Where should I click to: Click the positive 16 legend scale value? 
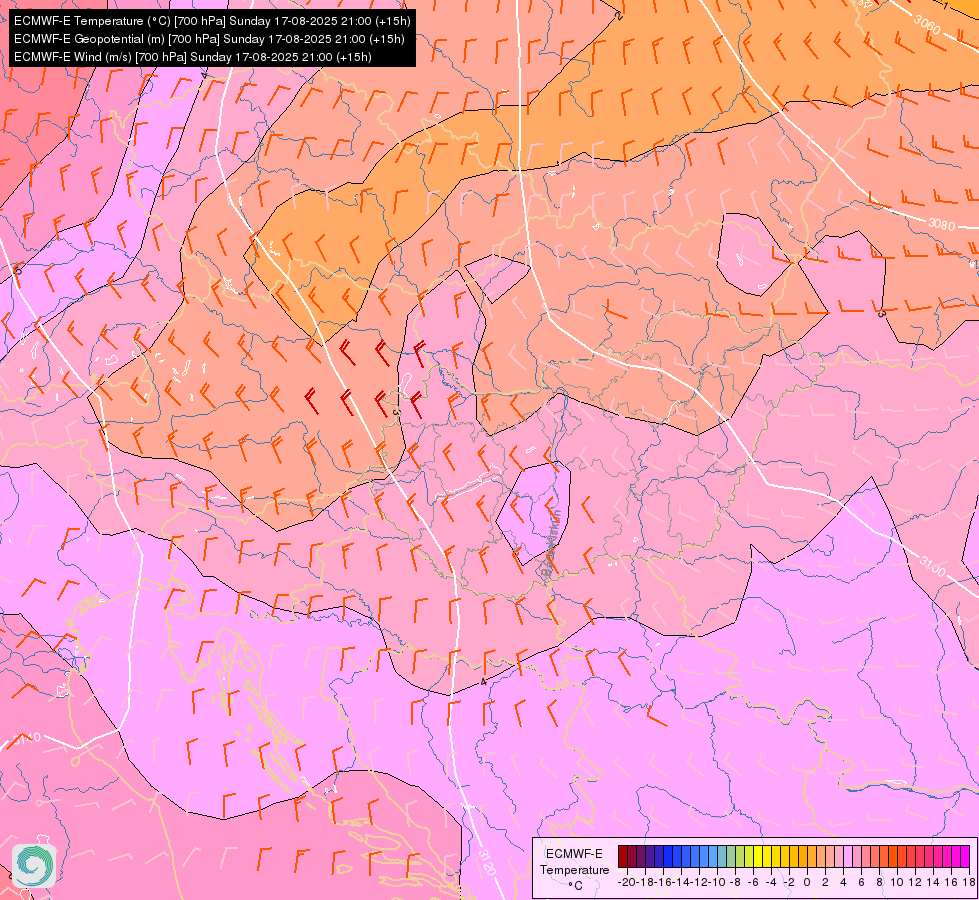pos(951,882)
